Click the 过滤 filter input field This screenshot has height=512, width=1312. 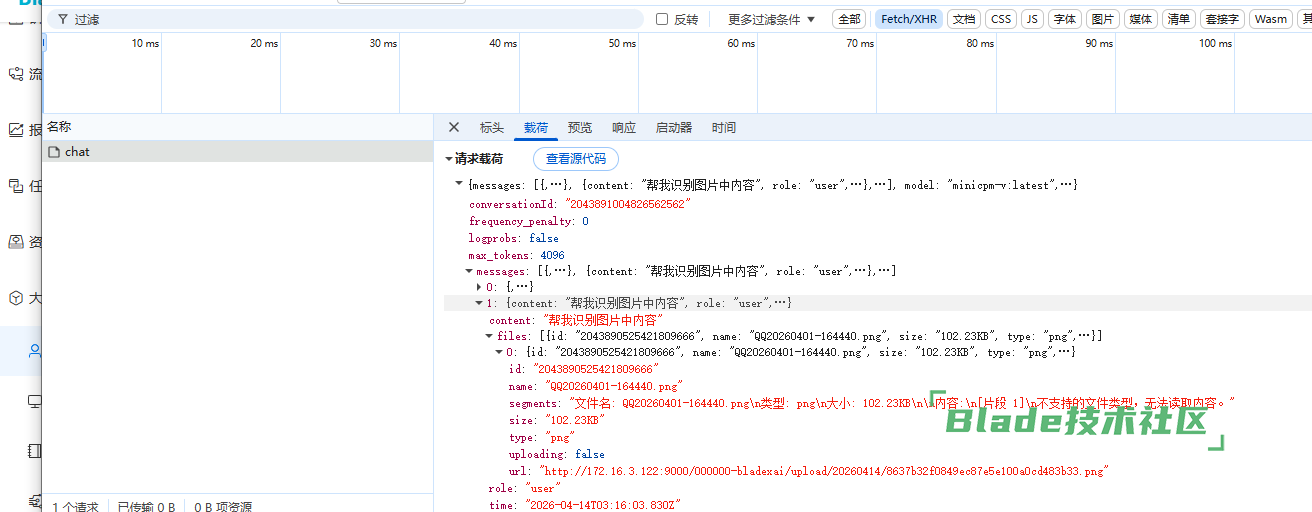pos(350,19)
